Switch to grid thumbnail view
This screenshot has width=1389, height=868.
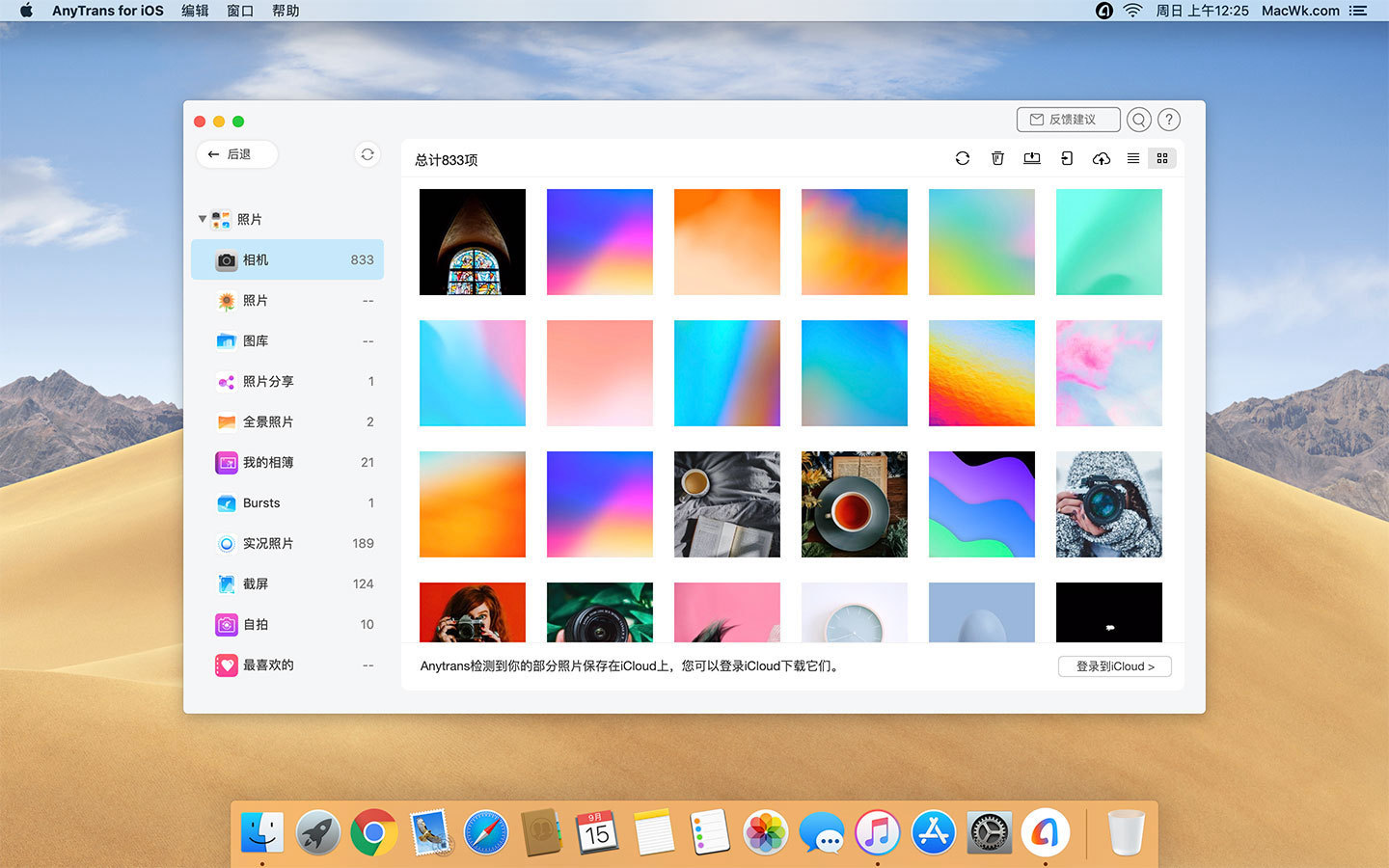pos(1162,158)
